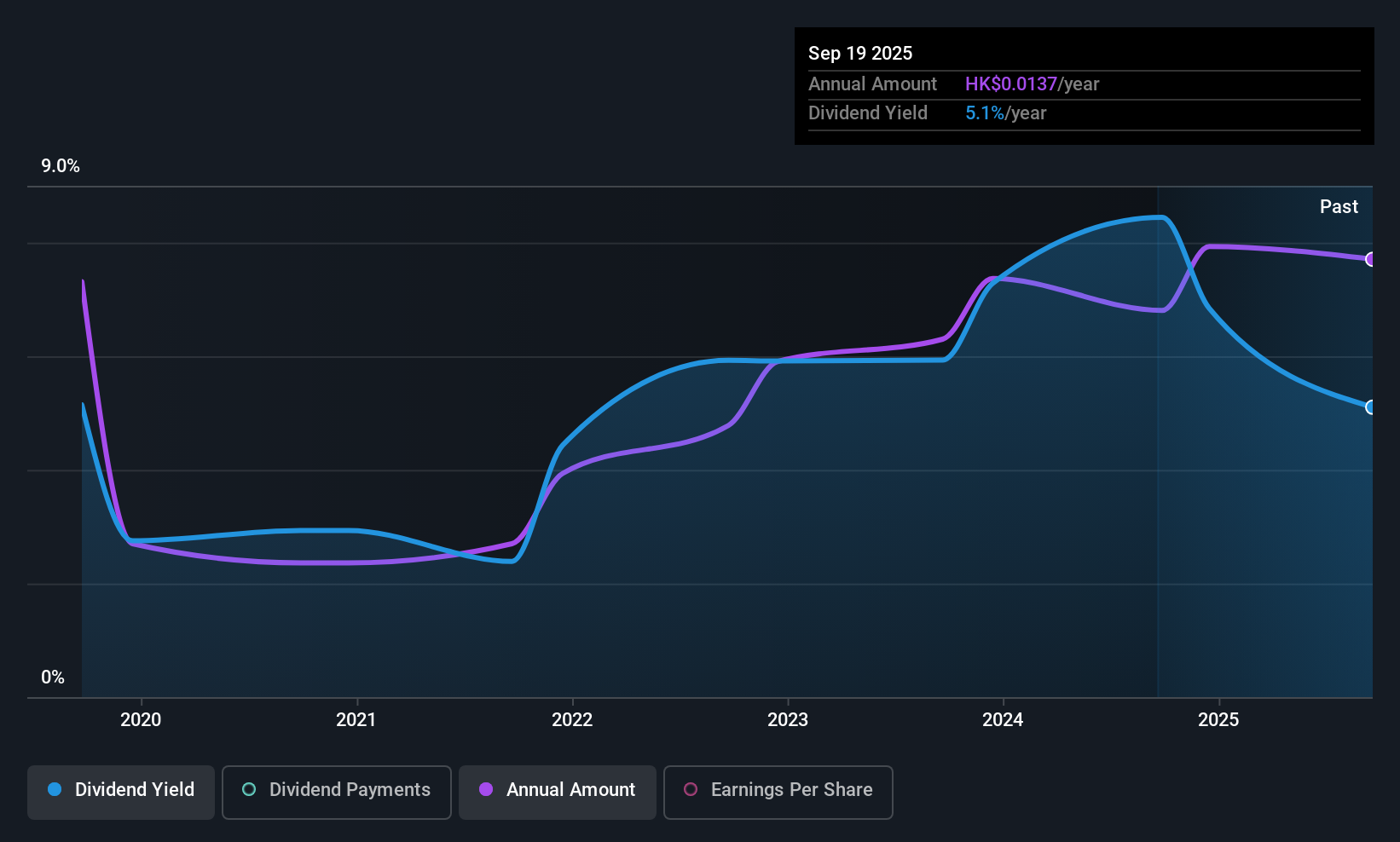This screenshot has width=1400, height=842.
Task: Click the blue endpoint marker of the Dividend Yield line
Action: pyautogui.click(x=1371, y=407)
